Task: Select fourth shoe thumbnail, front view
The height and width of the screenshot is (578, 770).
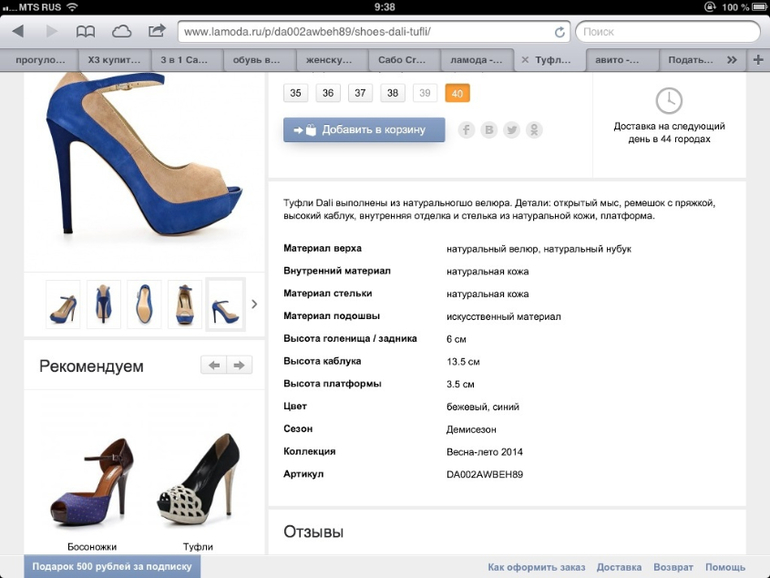Action: [x=185, y=304]
